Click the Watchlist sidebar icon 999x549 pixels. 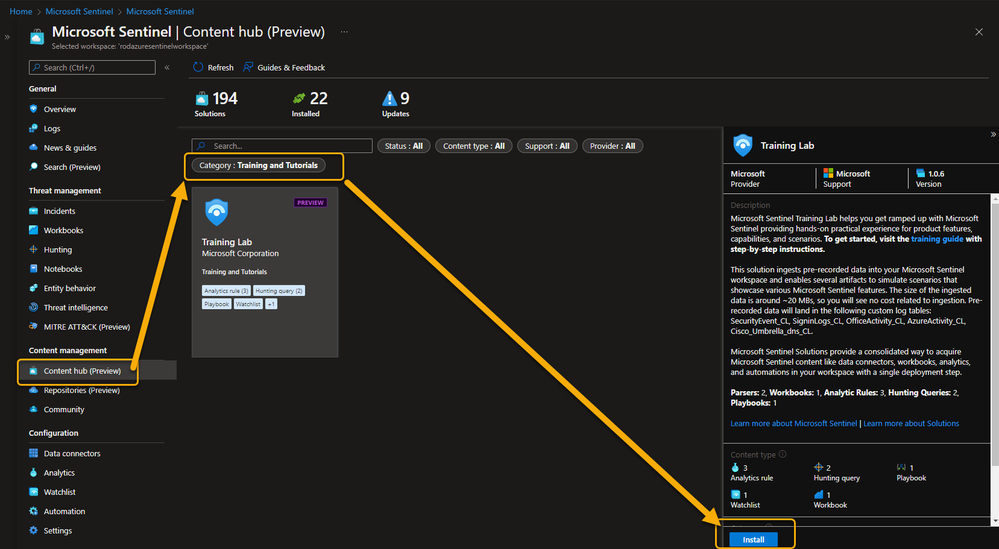34,492
